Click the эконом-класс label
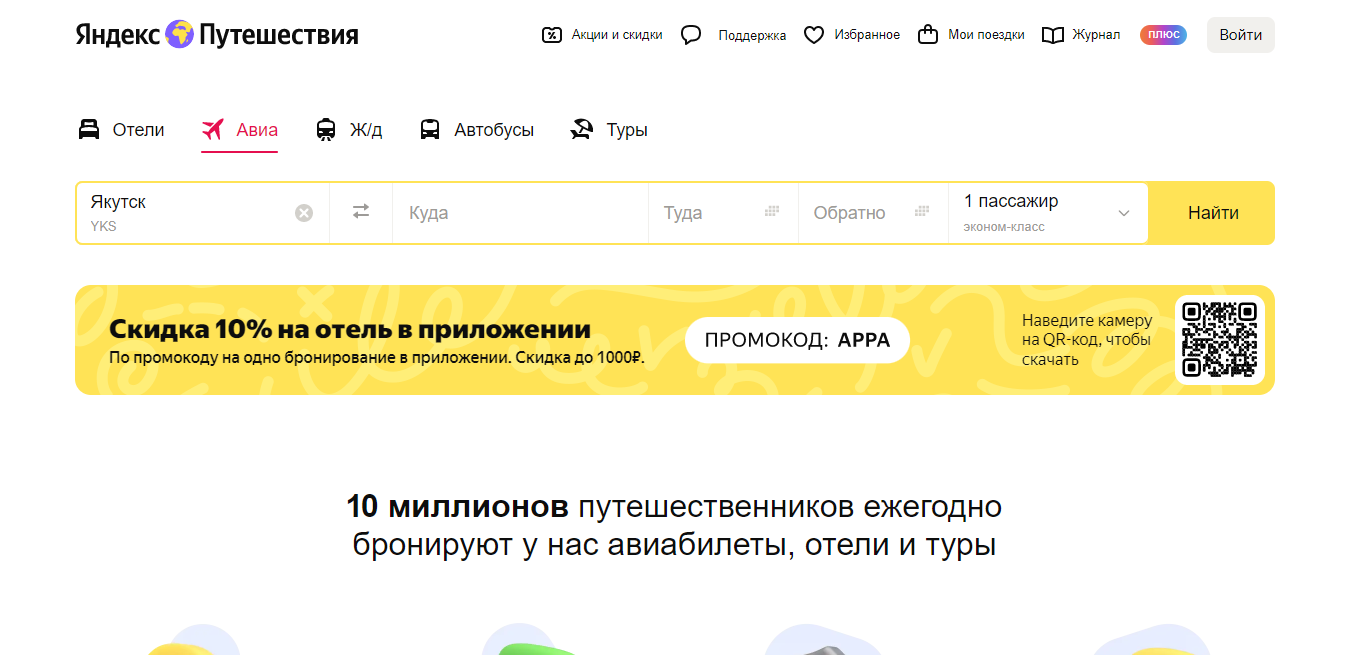The height and width of the screenshot is (655, 1349). (1004, 227)
